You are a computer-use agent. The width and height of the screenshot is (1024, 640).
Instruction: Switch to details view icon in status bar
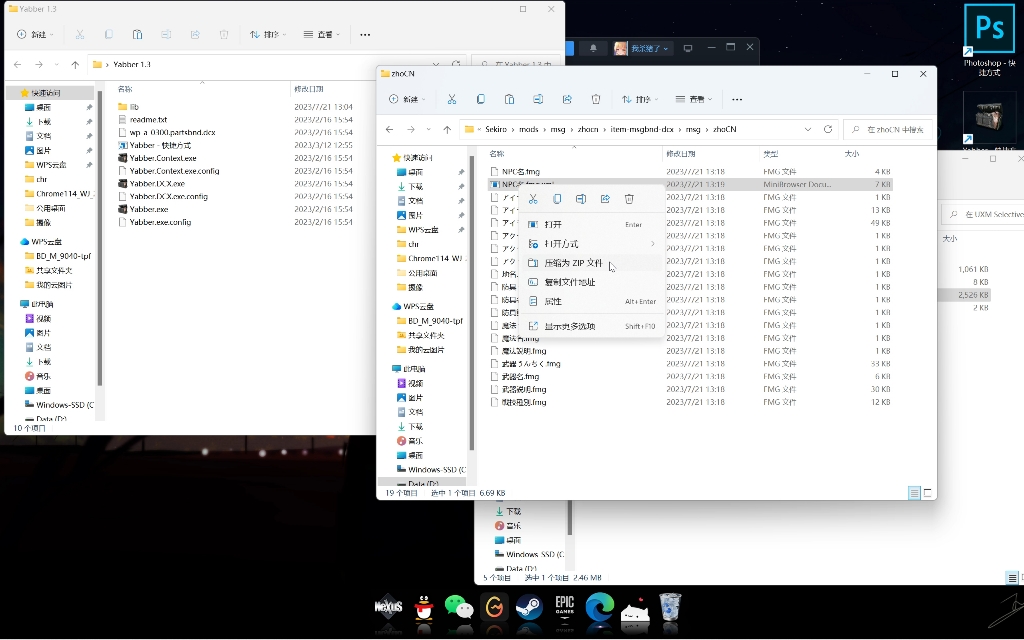(x=914, y=493)
